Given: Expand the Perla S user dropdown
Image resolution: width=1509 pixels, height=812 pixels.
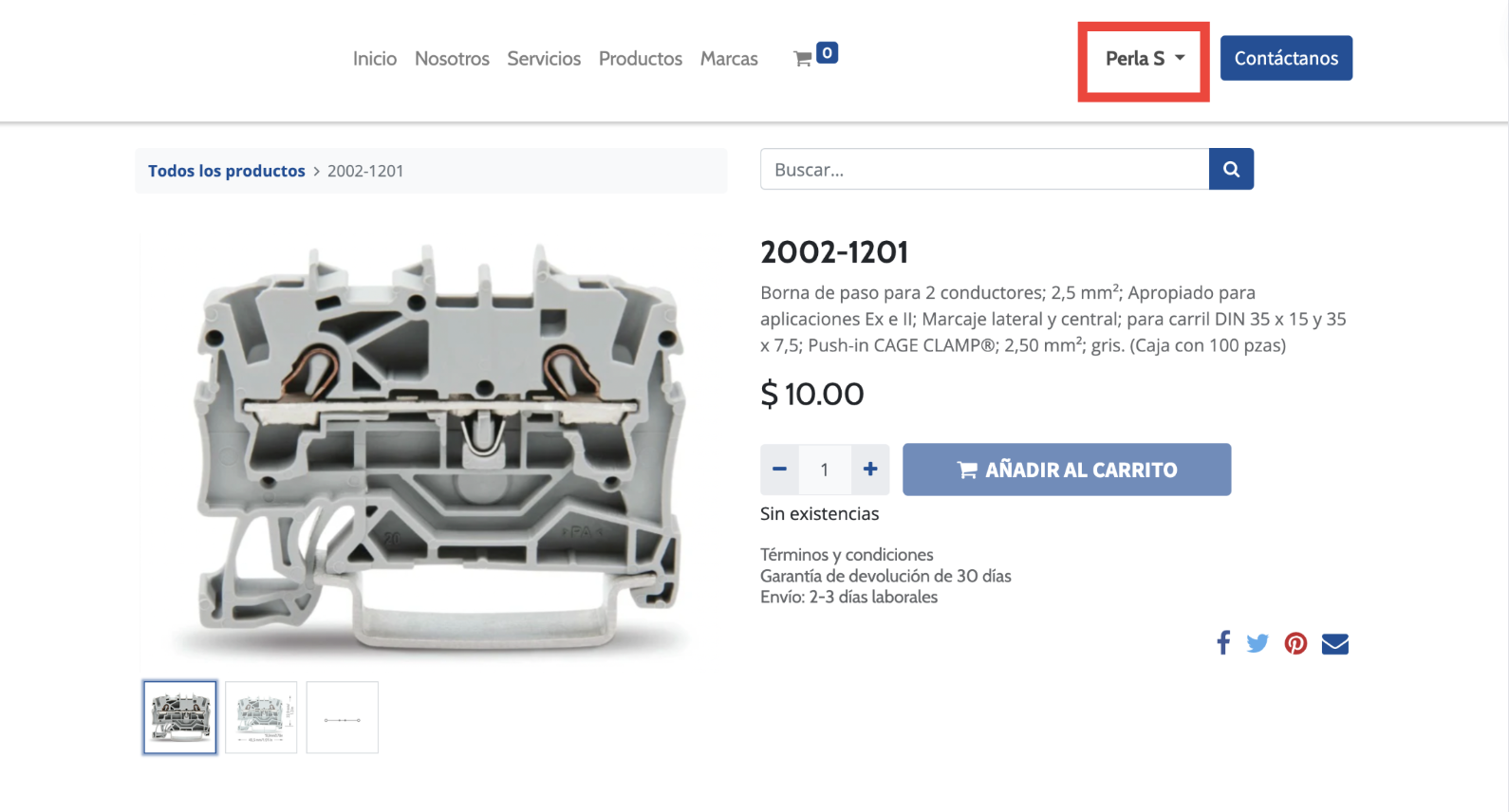Looking at the screenshot, I should pyautogui.click(x=1146, y=58).
